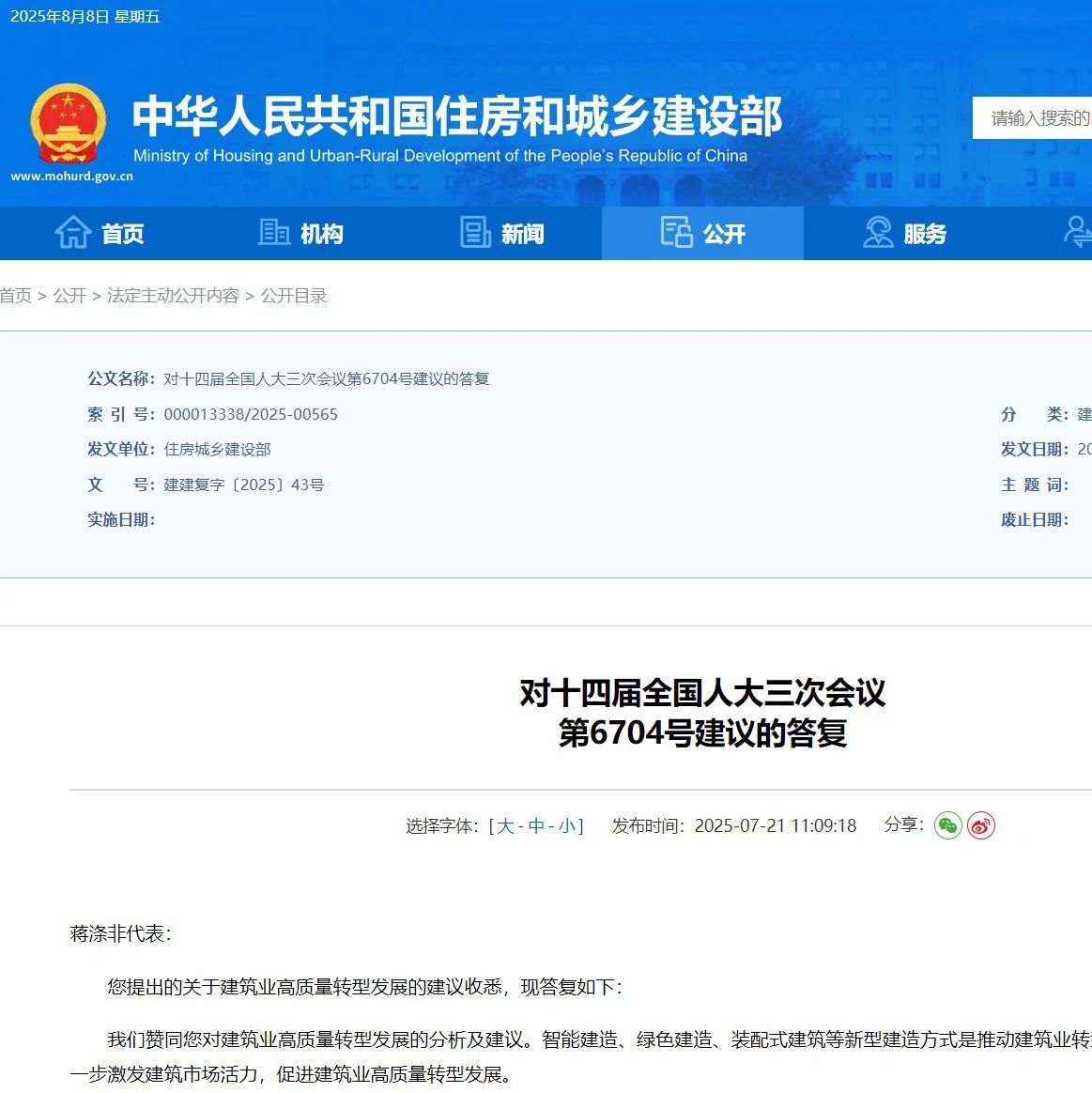This screenshot has height=1093, width=1092.
Task: Set font size to 中
Action: click(x=536, y=826)
